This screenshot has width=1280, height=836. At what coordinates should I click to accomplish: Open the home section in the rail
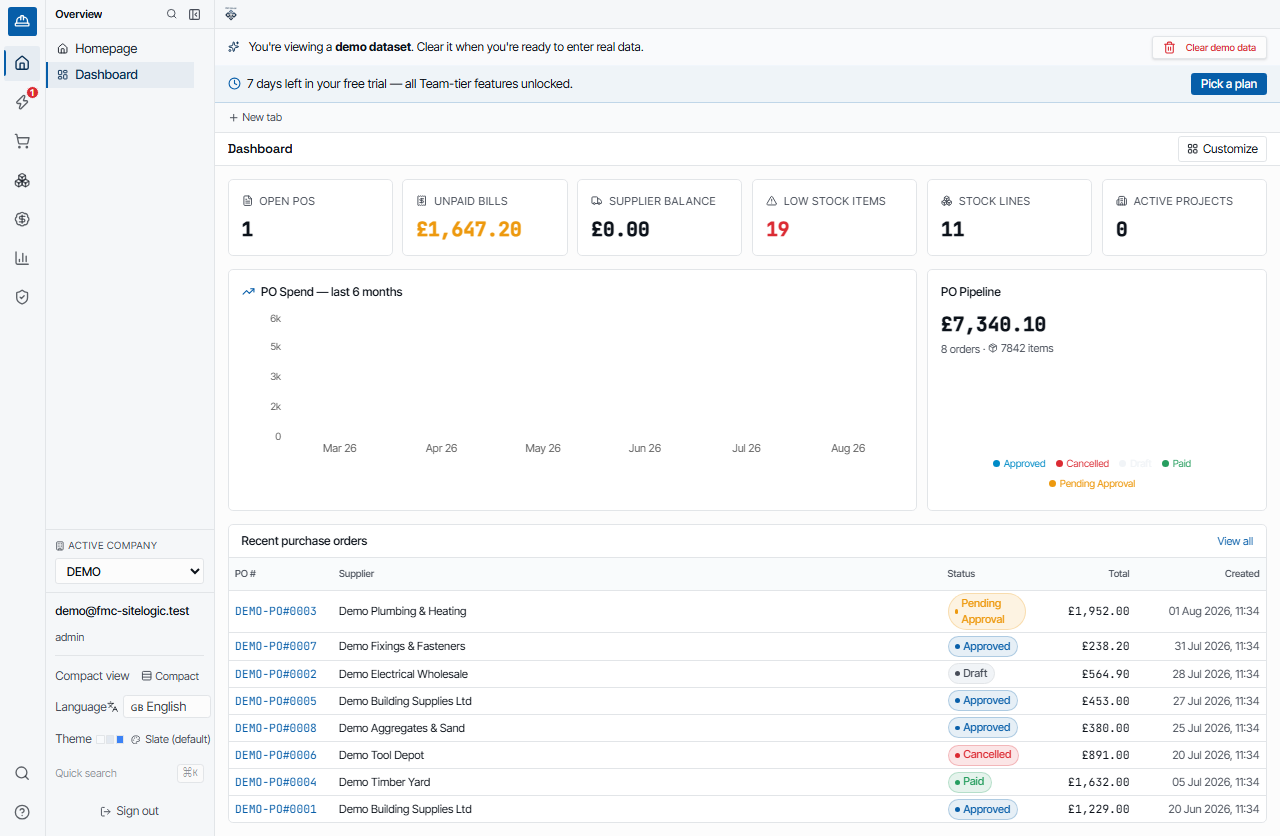(x=22, y=63)
